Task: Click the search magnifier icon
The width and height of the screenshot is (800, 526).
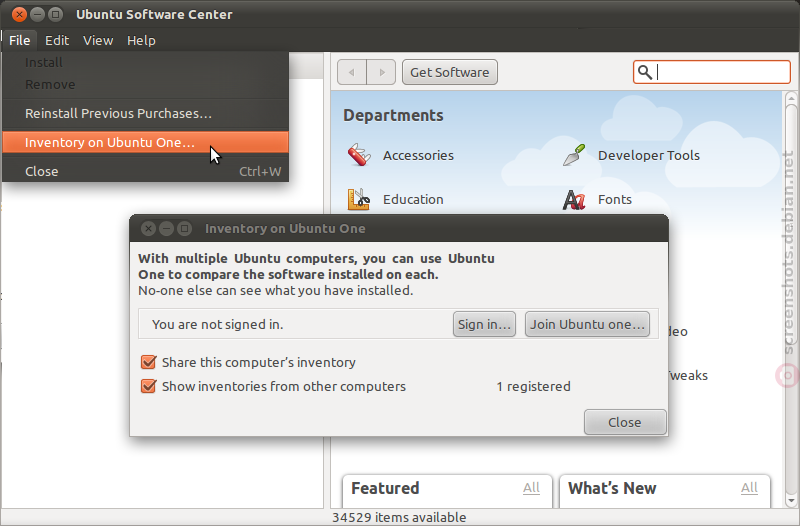Action: click(x=645, y=72)
